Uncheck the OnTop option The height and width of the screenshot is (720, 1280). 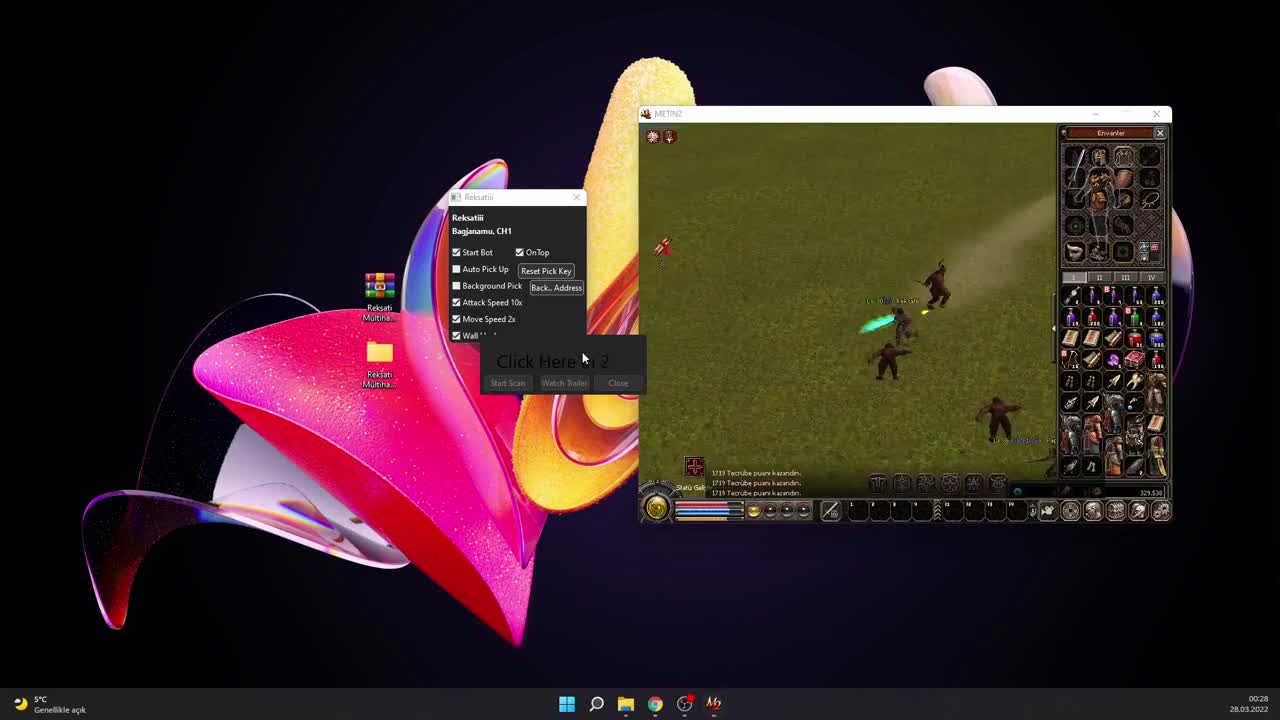pyautogui.click(x=519, y=252)
